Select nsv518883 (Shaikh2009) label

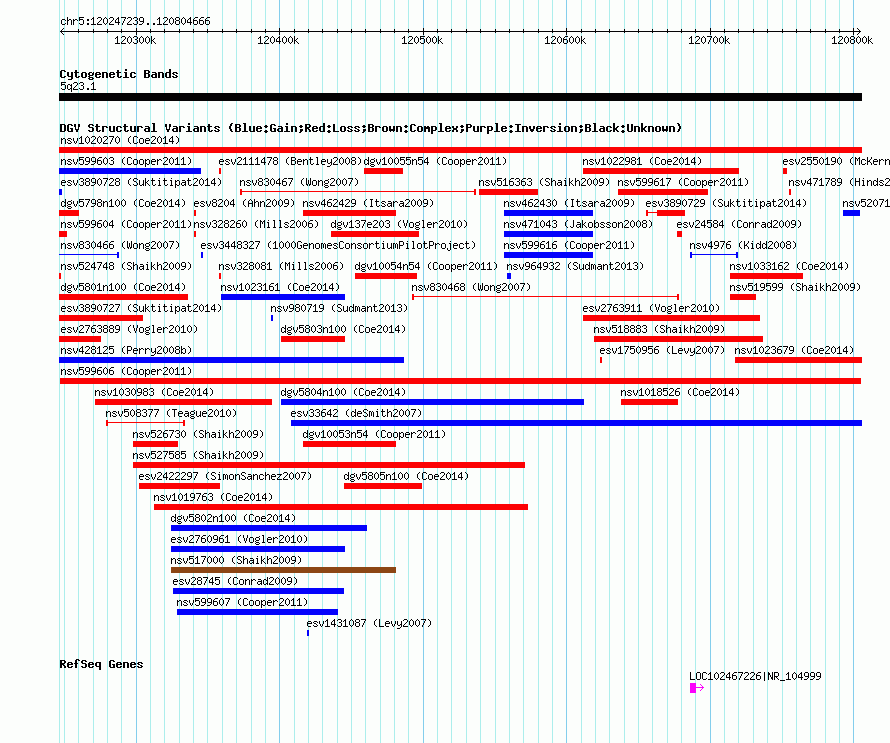click(x=659, y=329)
